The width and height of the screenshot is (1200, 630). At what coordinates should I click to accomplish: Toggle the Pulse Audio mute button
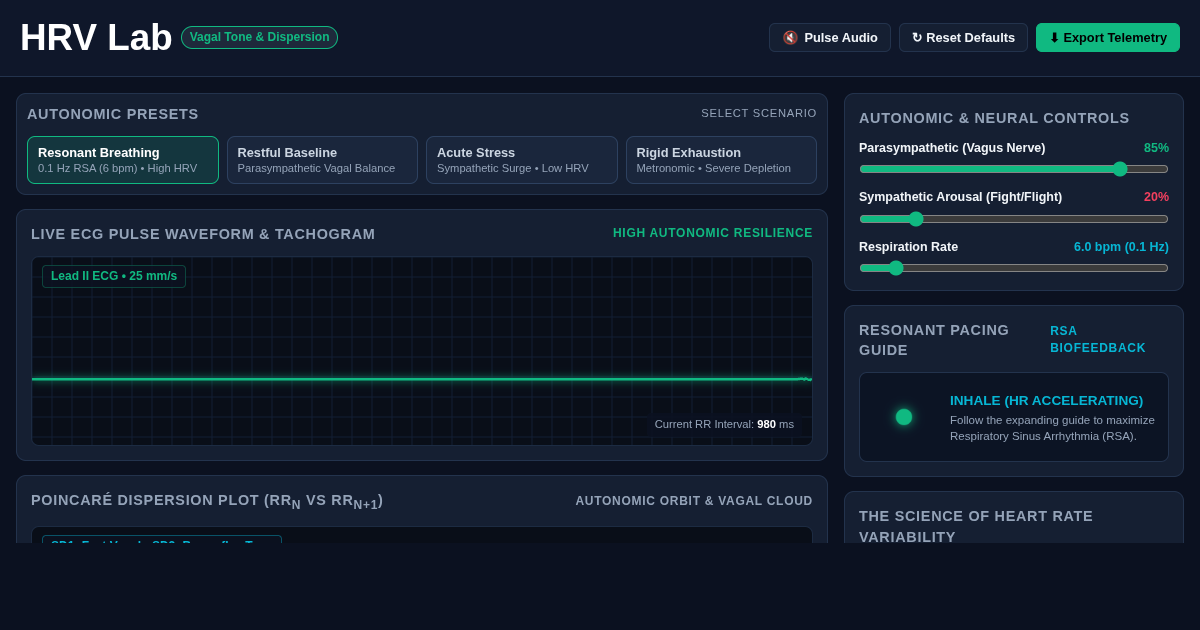829,38
